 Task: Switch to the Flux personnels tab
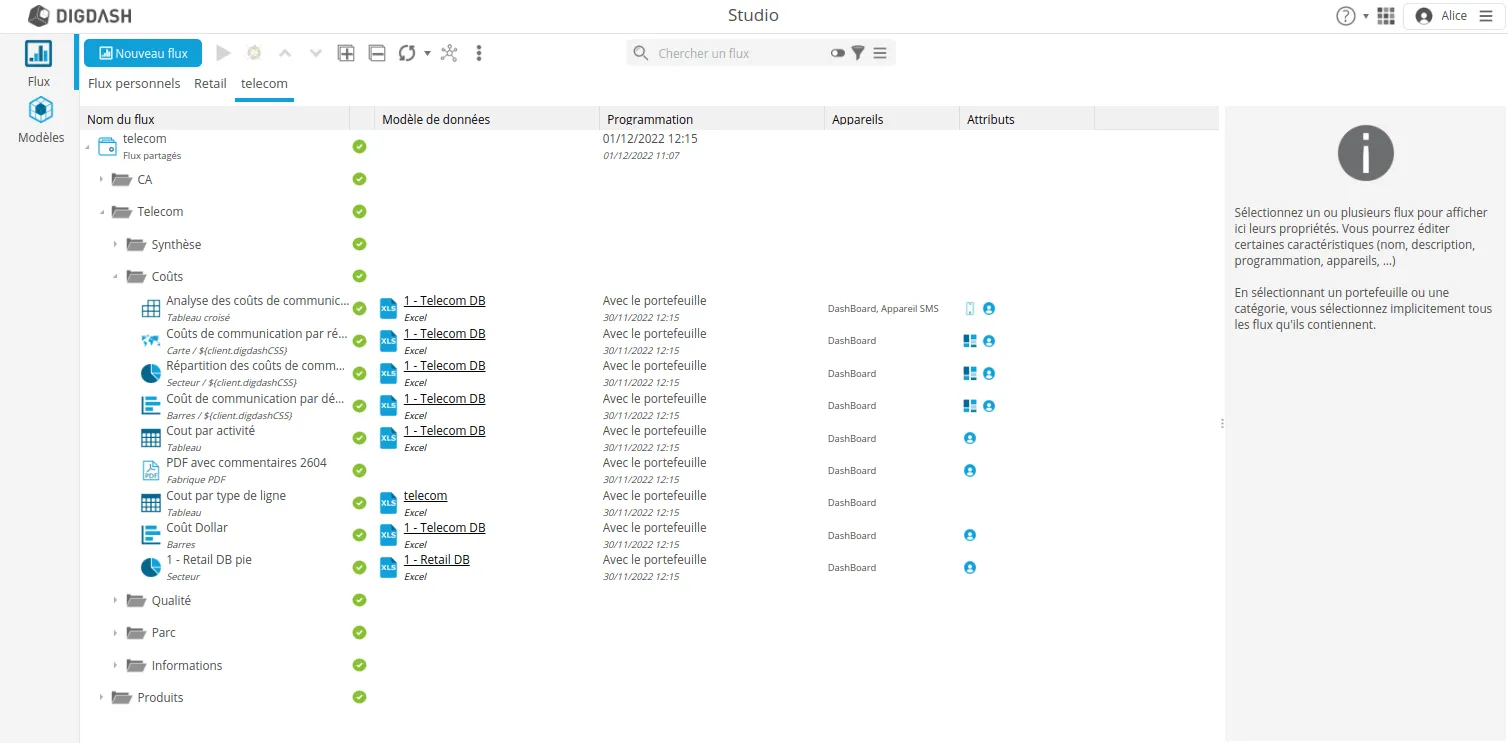coord(134,83)
